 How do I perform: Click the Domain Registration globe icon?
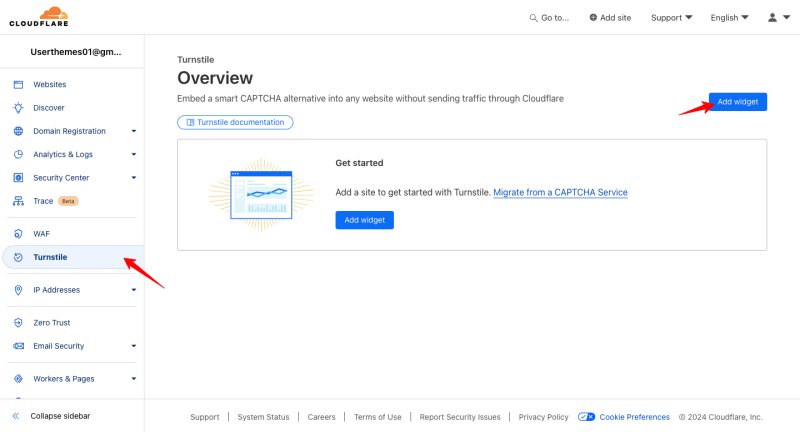tap(18, 131)
